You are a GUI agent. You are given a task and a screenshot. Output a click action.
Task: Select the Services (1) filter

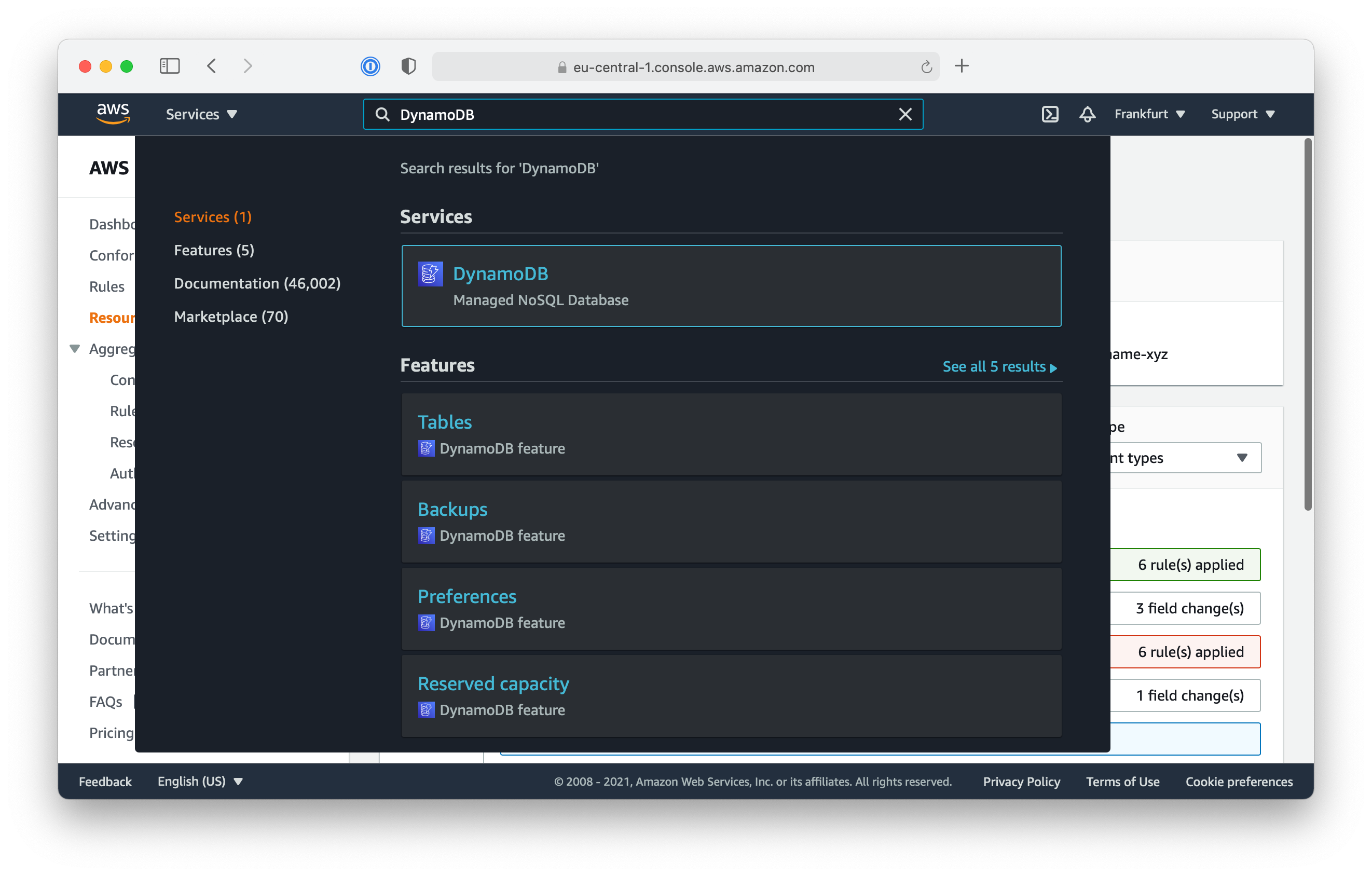click(x=213, y=217)
